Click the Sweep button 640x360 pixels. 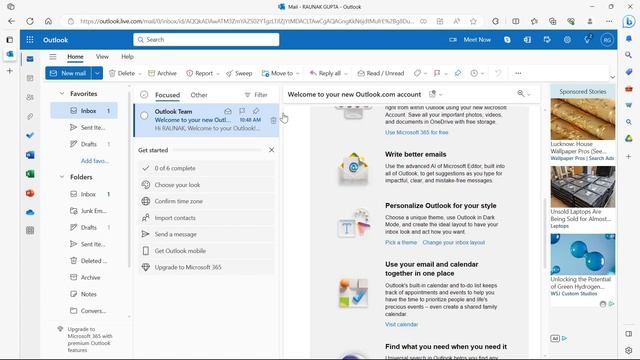coord(239,73)
